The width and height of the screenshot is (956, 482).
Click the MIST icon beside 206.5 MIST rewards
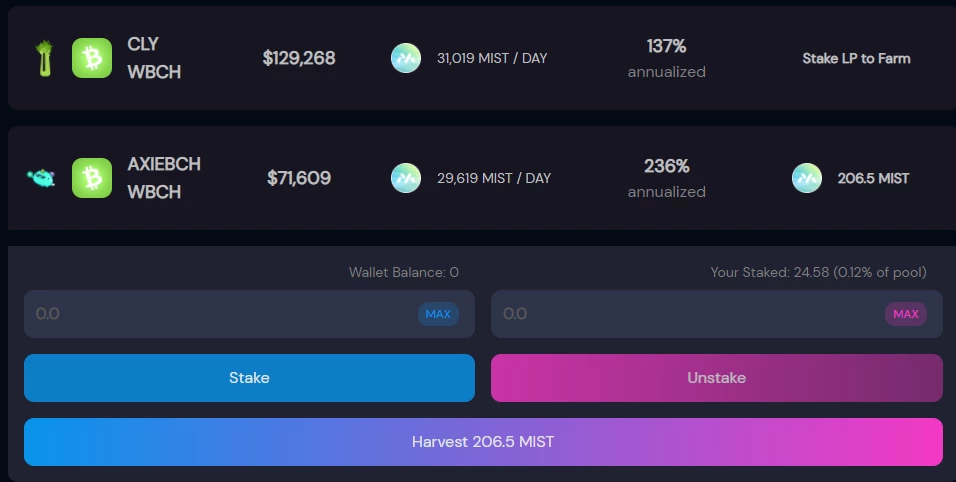point(807,178)
